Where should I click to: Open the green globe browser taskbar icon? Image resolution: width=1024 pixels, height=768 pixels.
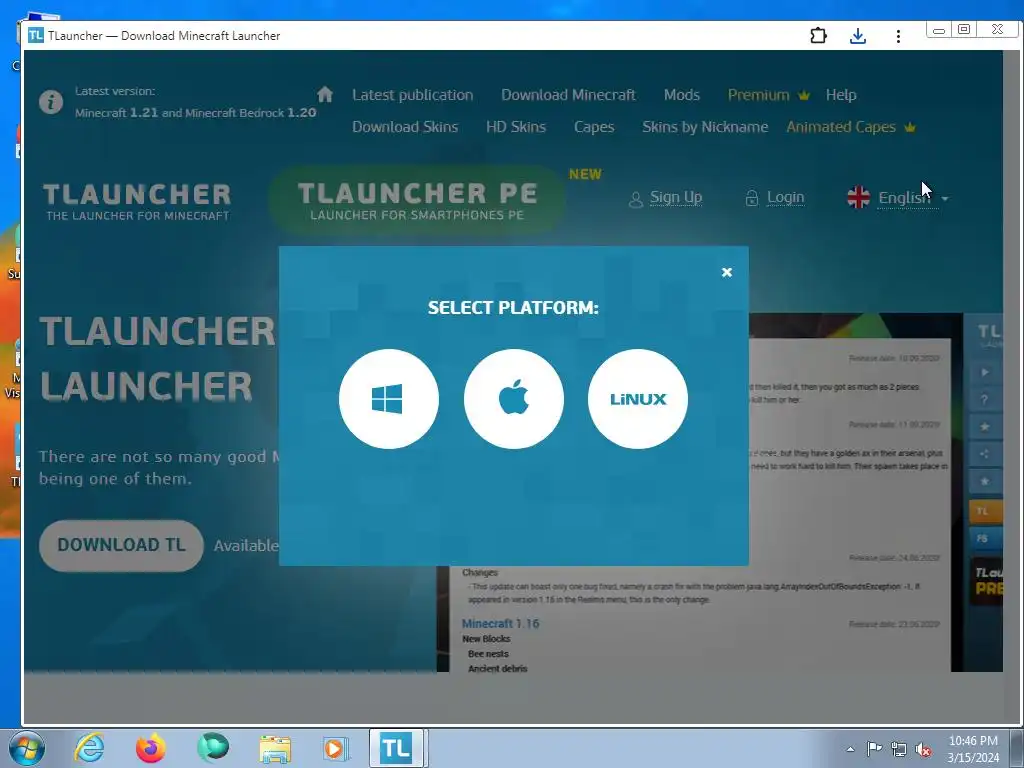point(213,748)
